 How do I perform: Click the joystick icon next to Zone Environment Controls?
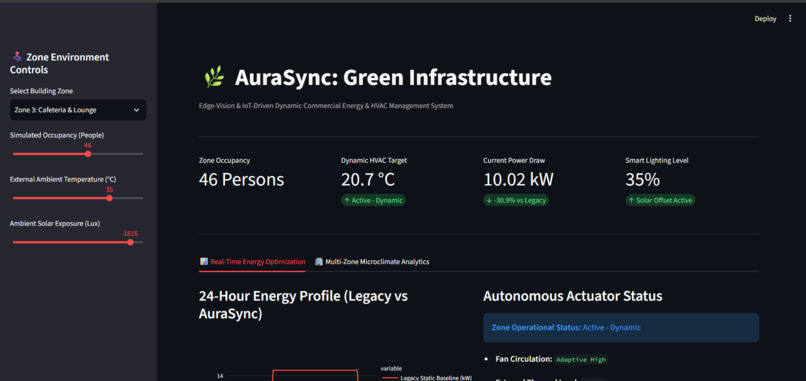pyautogui.click(x=17, y=57)
